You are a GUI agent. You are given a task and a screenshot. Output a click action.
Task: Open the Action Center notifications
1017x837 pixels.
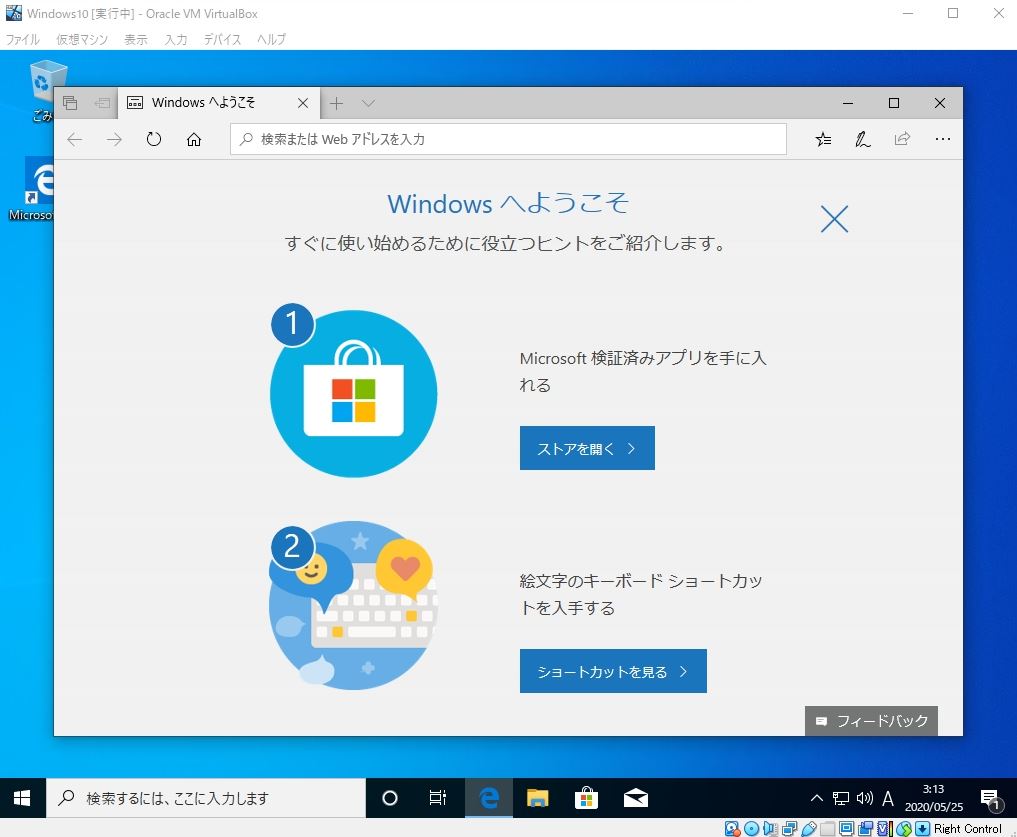pyautogui.click(x=991, y=799)
